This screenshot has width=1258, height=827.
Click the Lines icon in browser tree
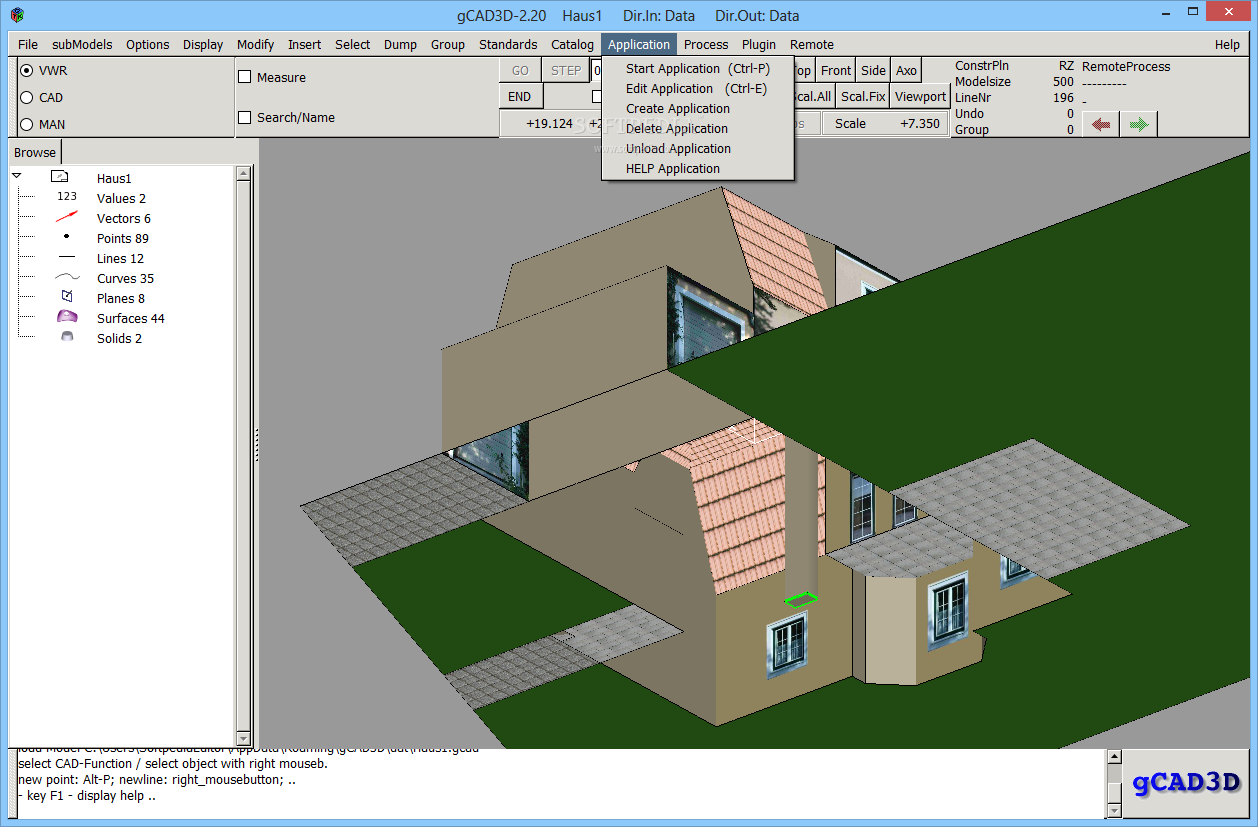tap(67, 258)
